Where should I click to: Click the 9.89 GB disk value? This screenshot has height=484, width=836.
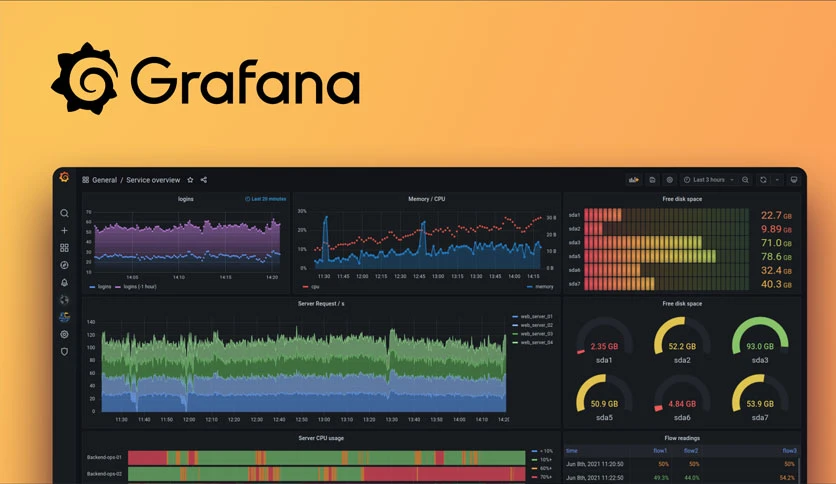pos(776,229)
